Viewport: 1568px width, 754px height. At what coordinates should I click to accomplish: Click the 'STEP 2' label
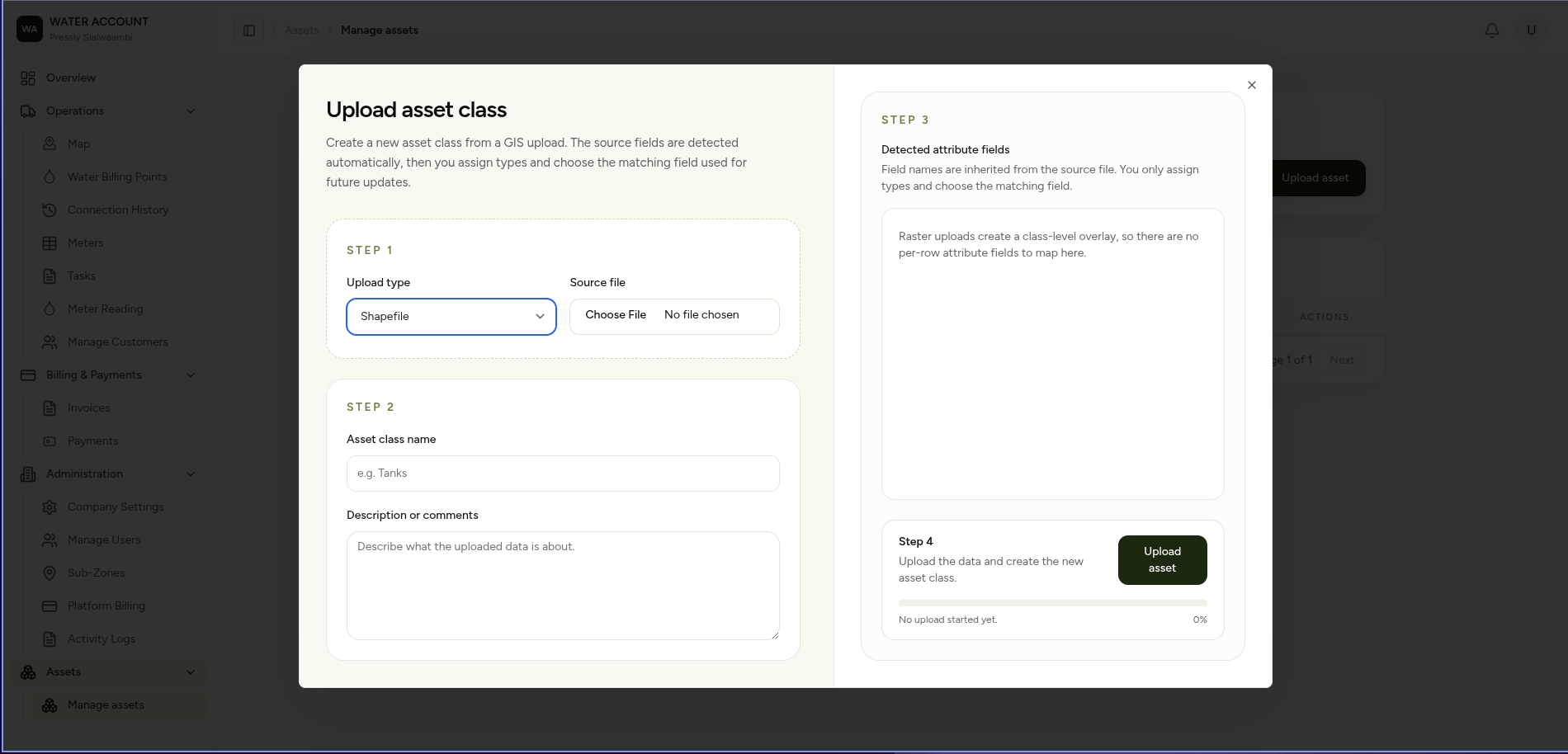coord(370,407)
